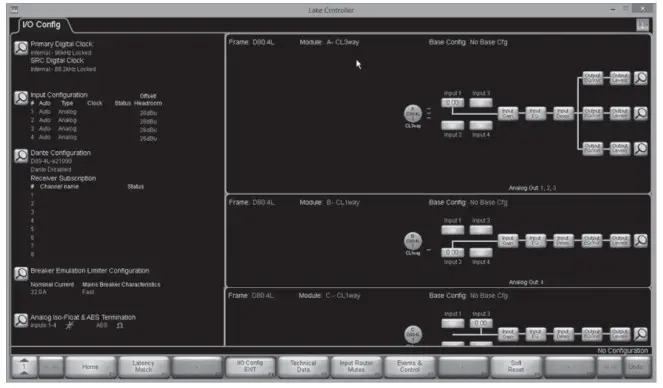Open Module A top Output EQ/Xover block
The height and width of the screenshot is (388, 663).
coord(592,78)
